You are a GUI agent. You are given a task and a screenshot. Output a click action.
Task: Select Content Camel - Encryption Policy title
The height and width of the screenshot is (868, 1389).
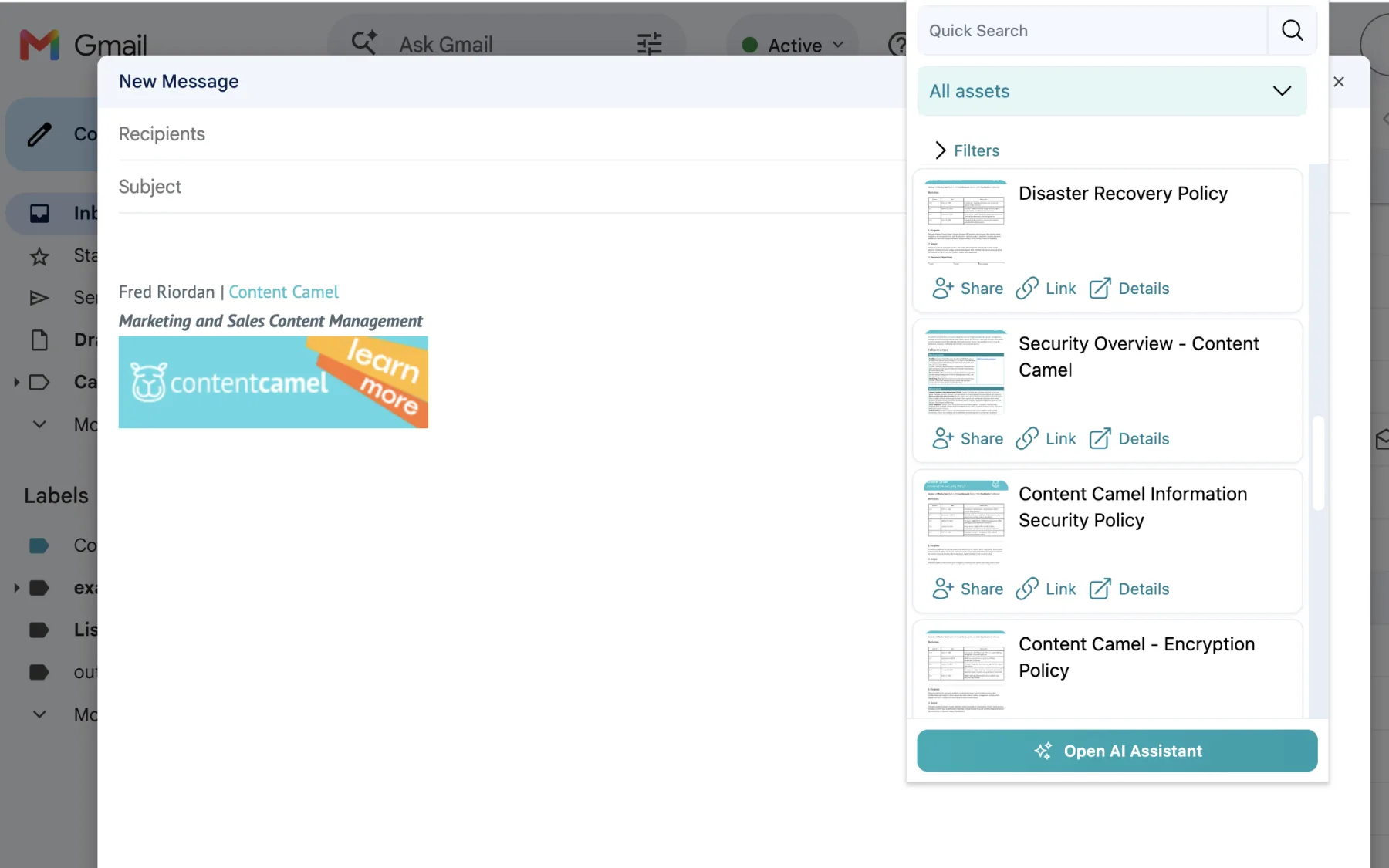point(1137,657)
